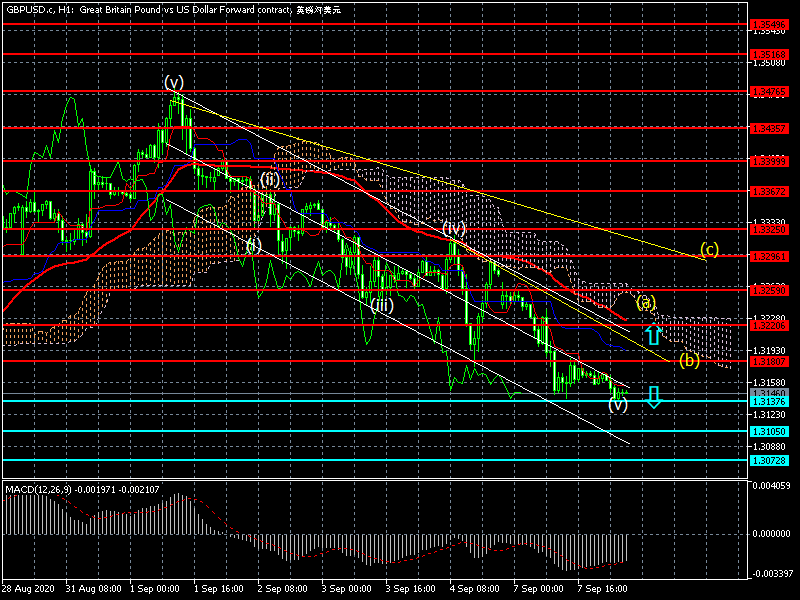Click the red 1.33250 price level tag
Image resolution: width=800 pixels, height=600 pixels.
click(x=769, y=229)
